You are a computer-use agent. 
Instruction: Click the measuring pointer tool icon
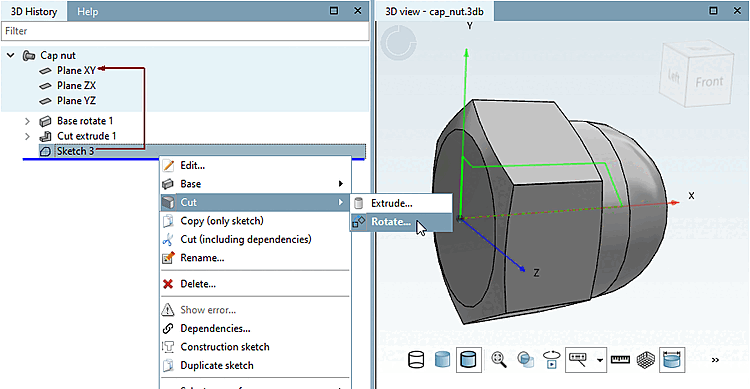click(579, 360)
